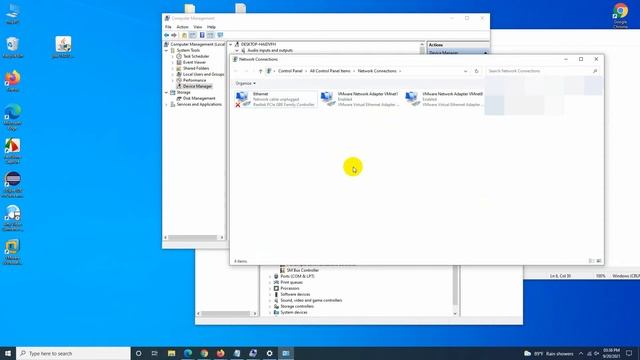This screenshot has width=640, height=360.
Task: Click the File Explorer taskbar icon
Action: click(x=171, y=353)
